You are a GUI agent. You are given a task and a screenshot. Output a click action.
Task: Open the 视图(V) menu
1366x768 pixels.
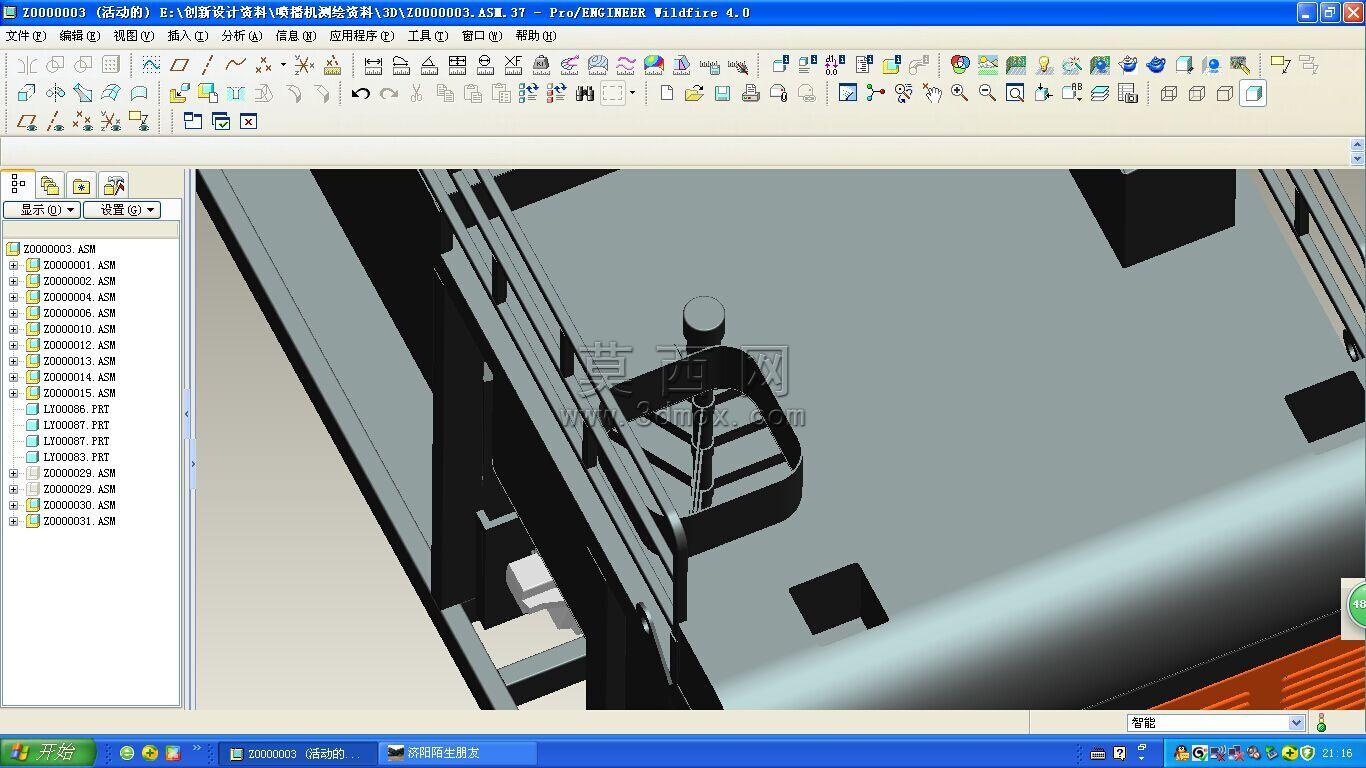coord(133,36)
